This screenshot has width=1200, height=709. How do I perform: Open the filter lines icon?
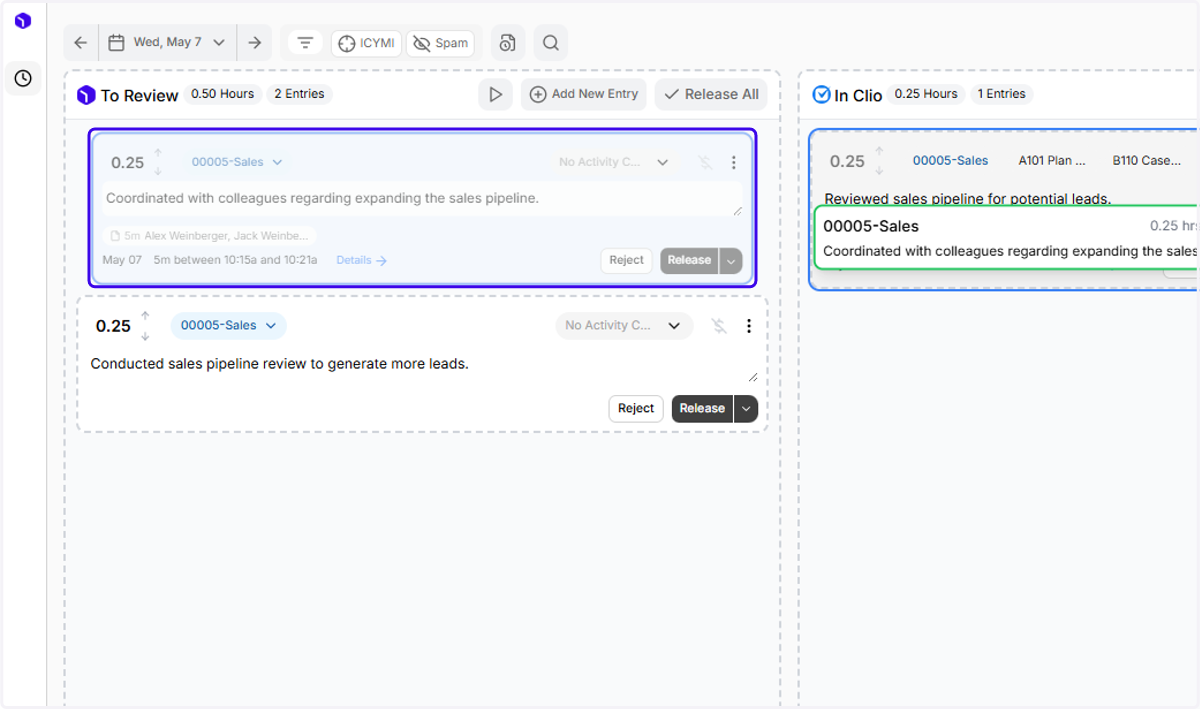(306, 43)
